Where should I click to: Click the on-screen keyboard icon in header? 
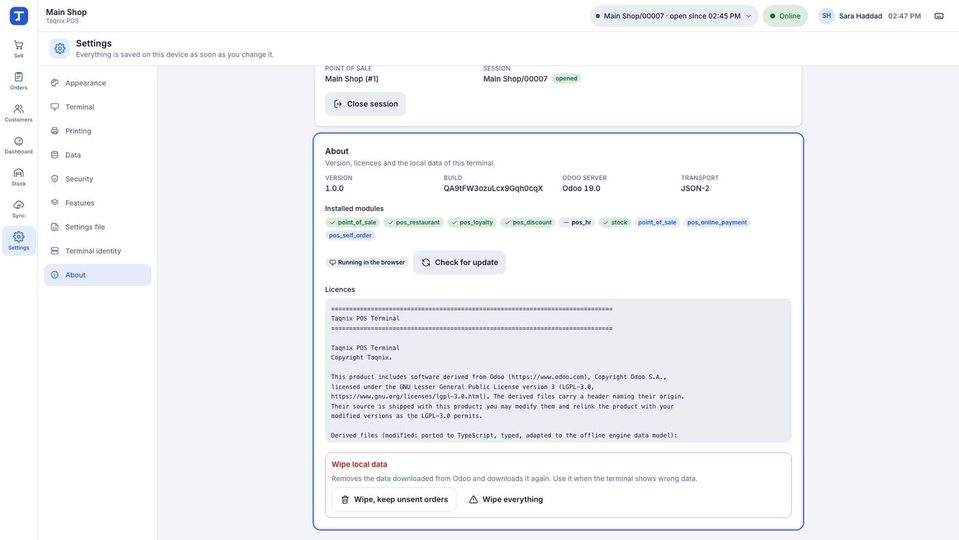[939, 16]
